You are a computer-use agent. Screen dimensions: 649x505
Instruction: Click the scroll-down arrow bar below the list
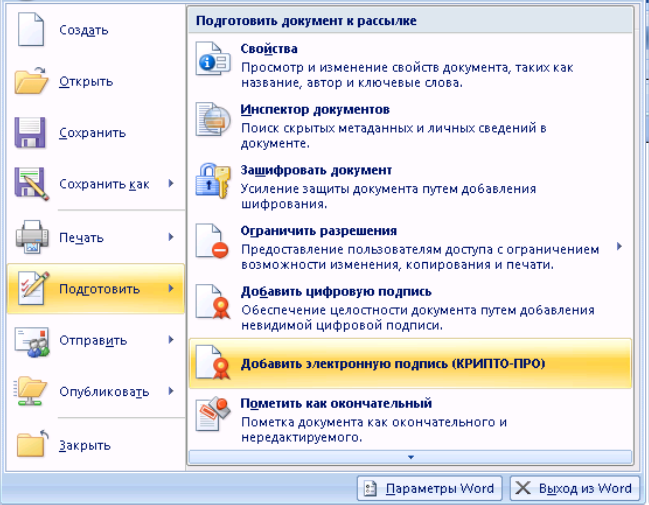[410, 457]
